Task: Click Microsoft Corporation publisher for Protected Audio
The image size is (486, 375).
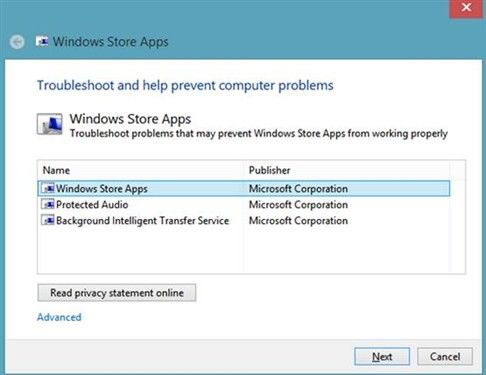Action: coord(298,205)
